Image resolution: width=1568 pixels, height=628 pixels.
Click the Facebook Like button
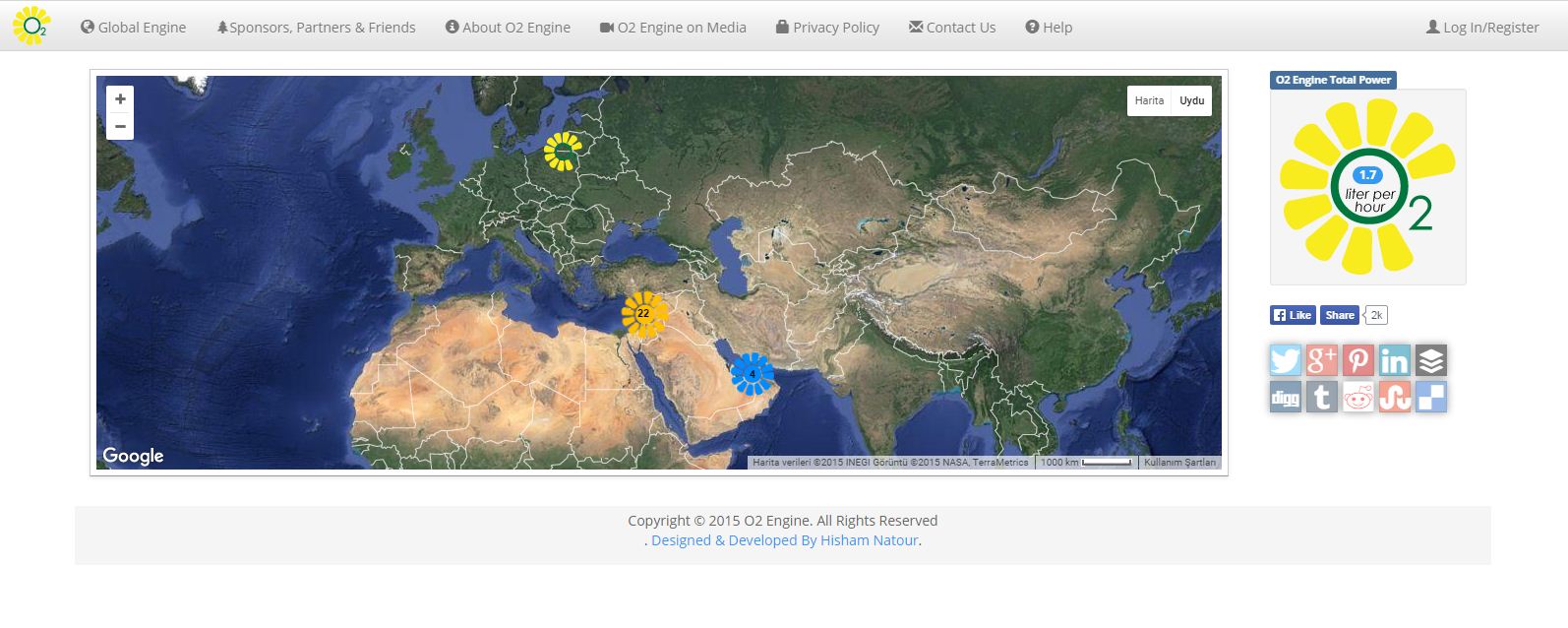(1293, 315)
